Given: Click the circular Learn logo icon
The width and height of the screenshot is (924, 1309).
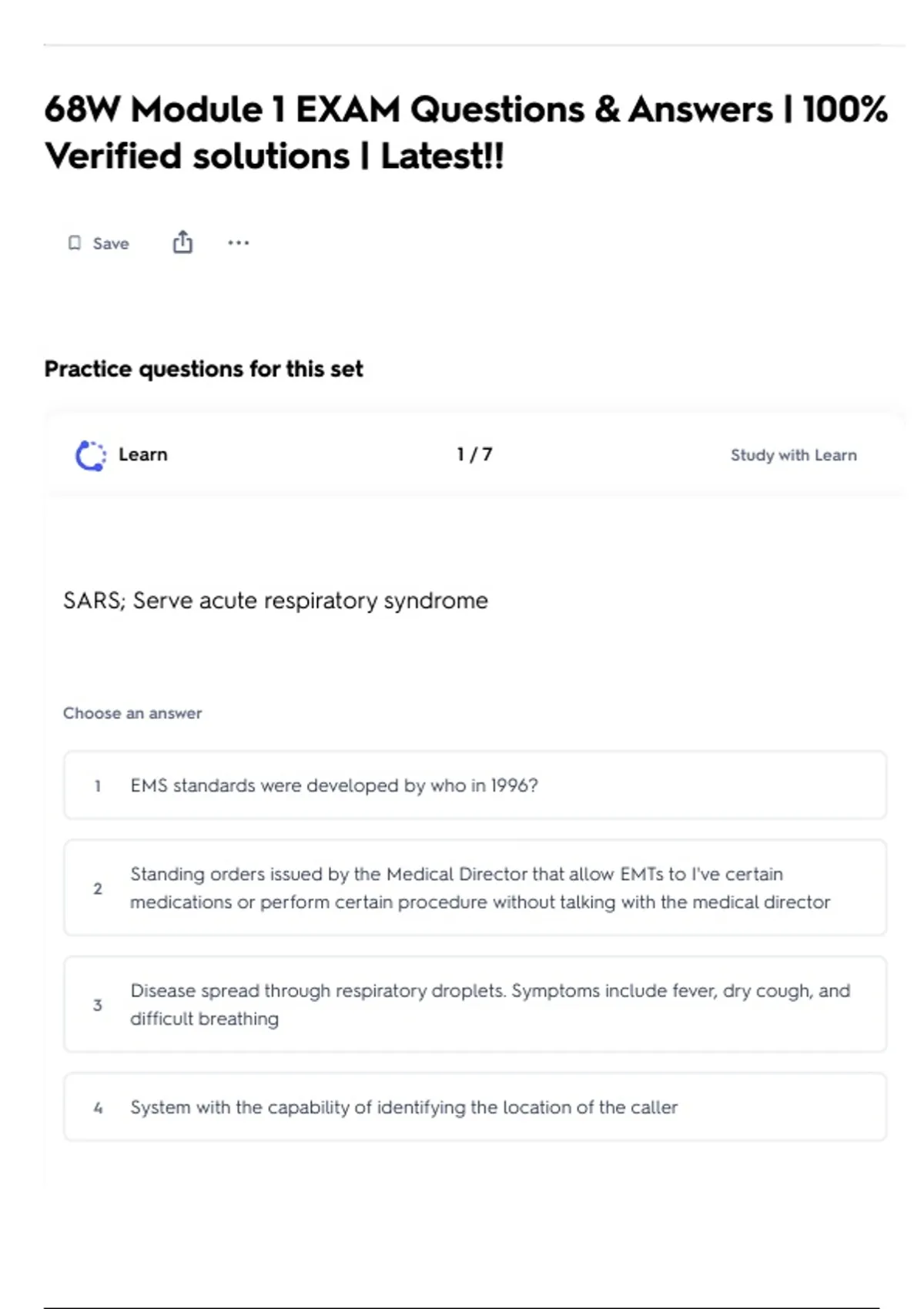Looking at the screenshot, I should pos(91,455).
